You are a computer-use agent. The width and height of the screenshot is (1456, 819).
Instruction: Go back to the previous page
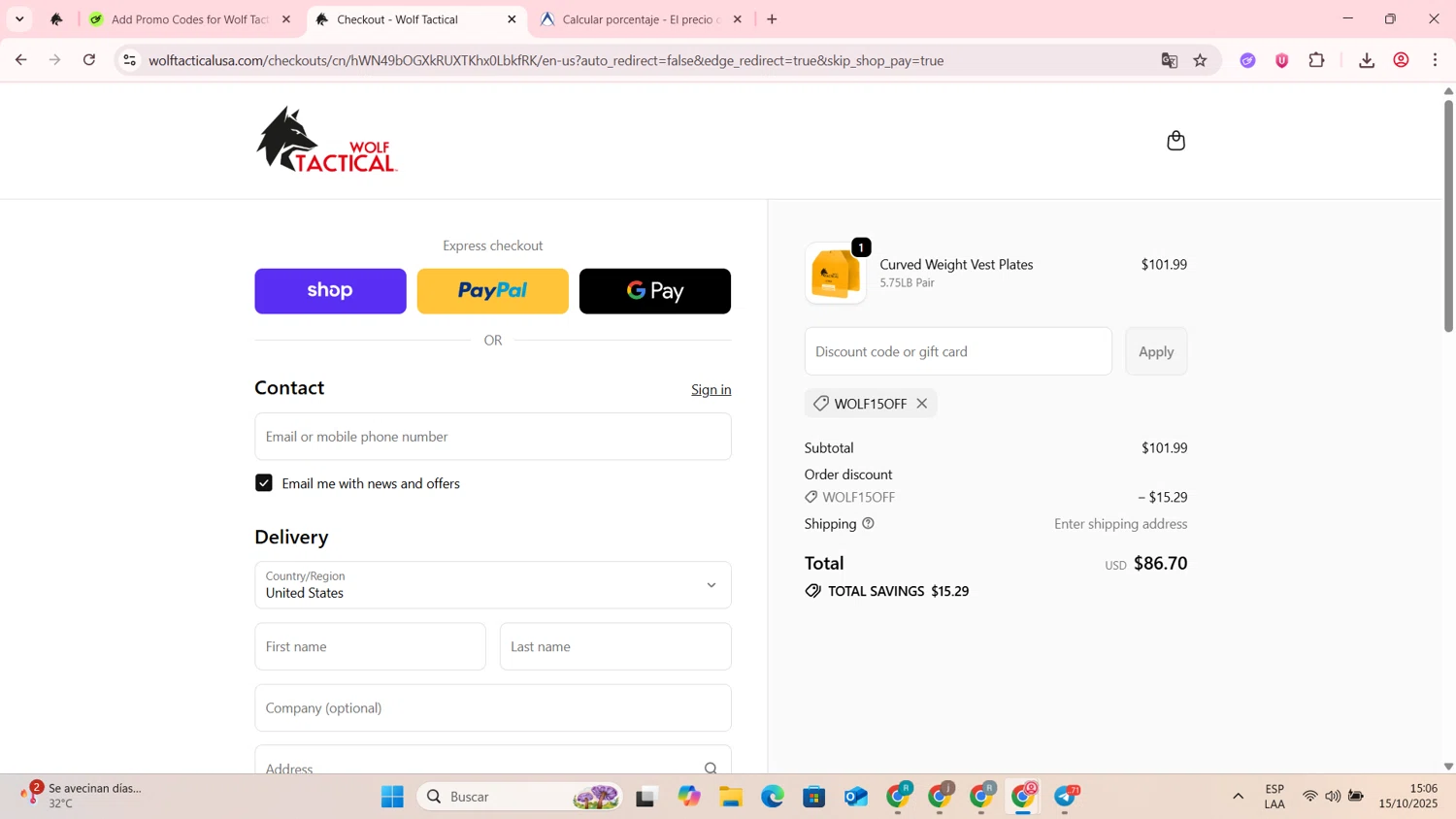[21, 60]
